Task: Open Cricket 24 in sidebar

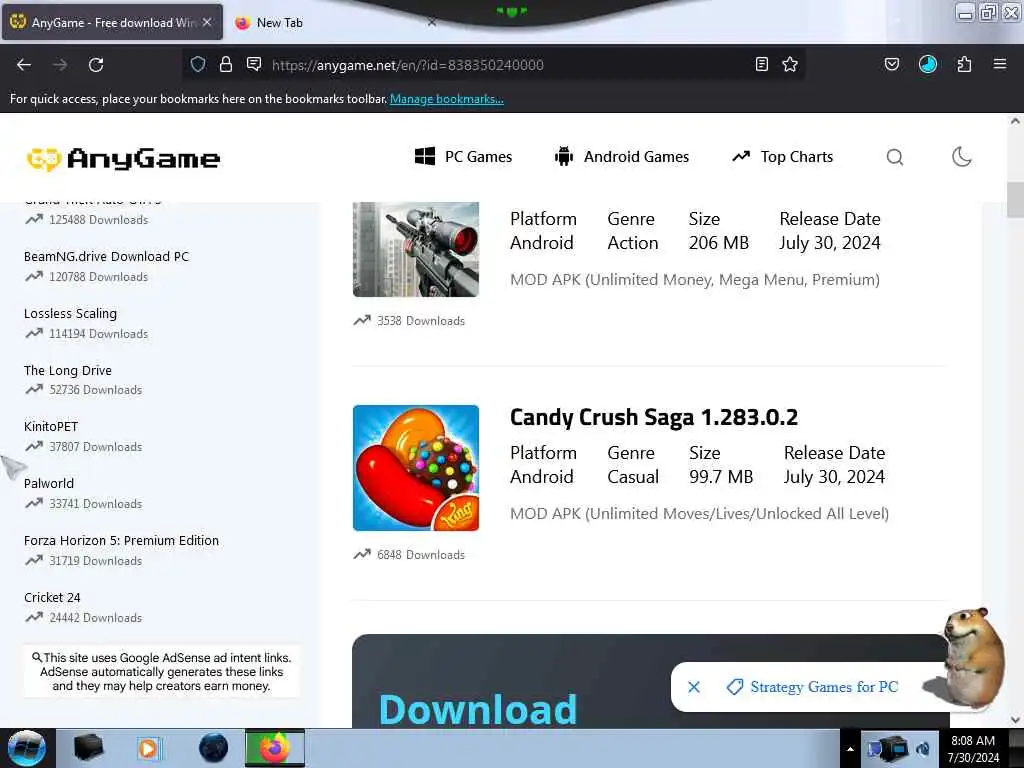Action: click(52, 598)
